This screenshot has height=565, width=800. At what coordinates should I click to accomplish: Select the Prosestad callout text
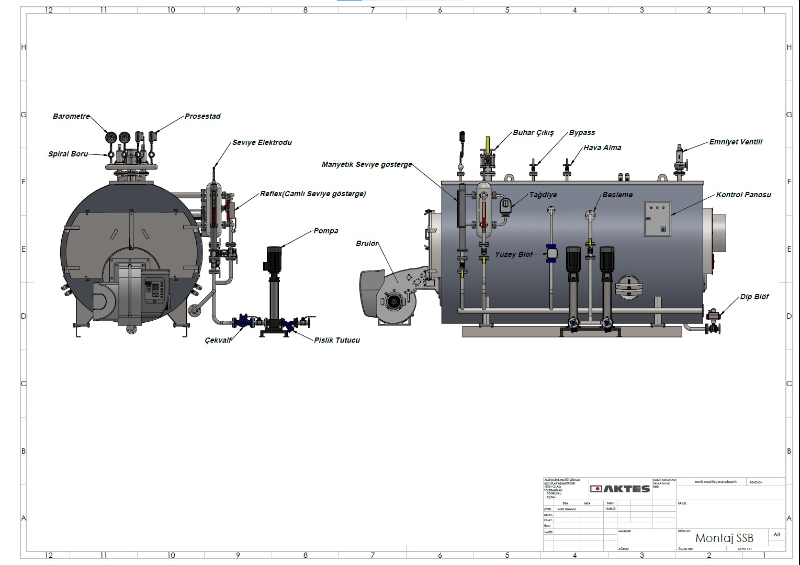pos(203,117)
